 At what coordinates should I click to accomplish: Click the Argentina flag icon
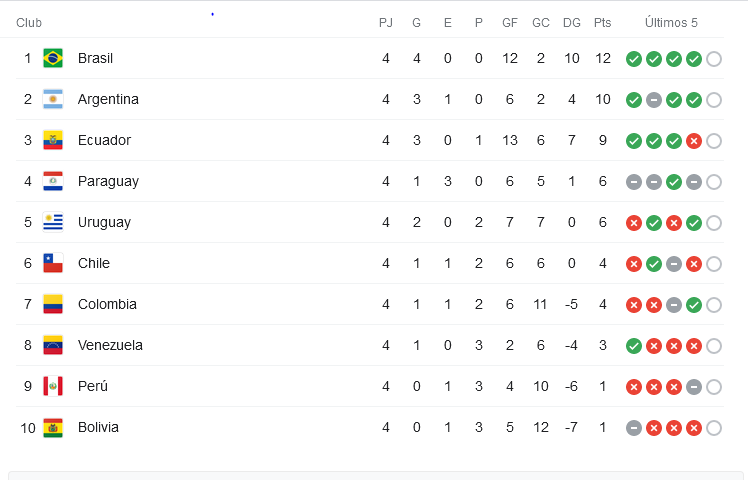pyautogui.click(x=53, y=99)
